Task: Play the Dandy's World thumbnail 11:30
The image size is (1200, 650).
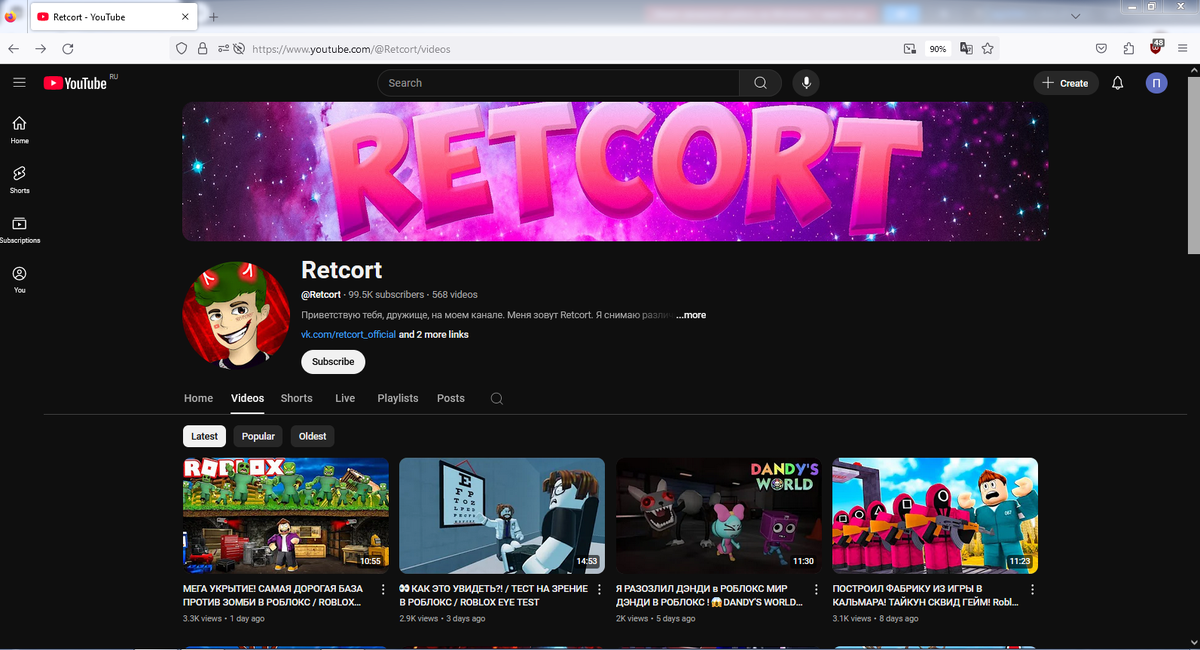Action: click(x=719, y=515)
